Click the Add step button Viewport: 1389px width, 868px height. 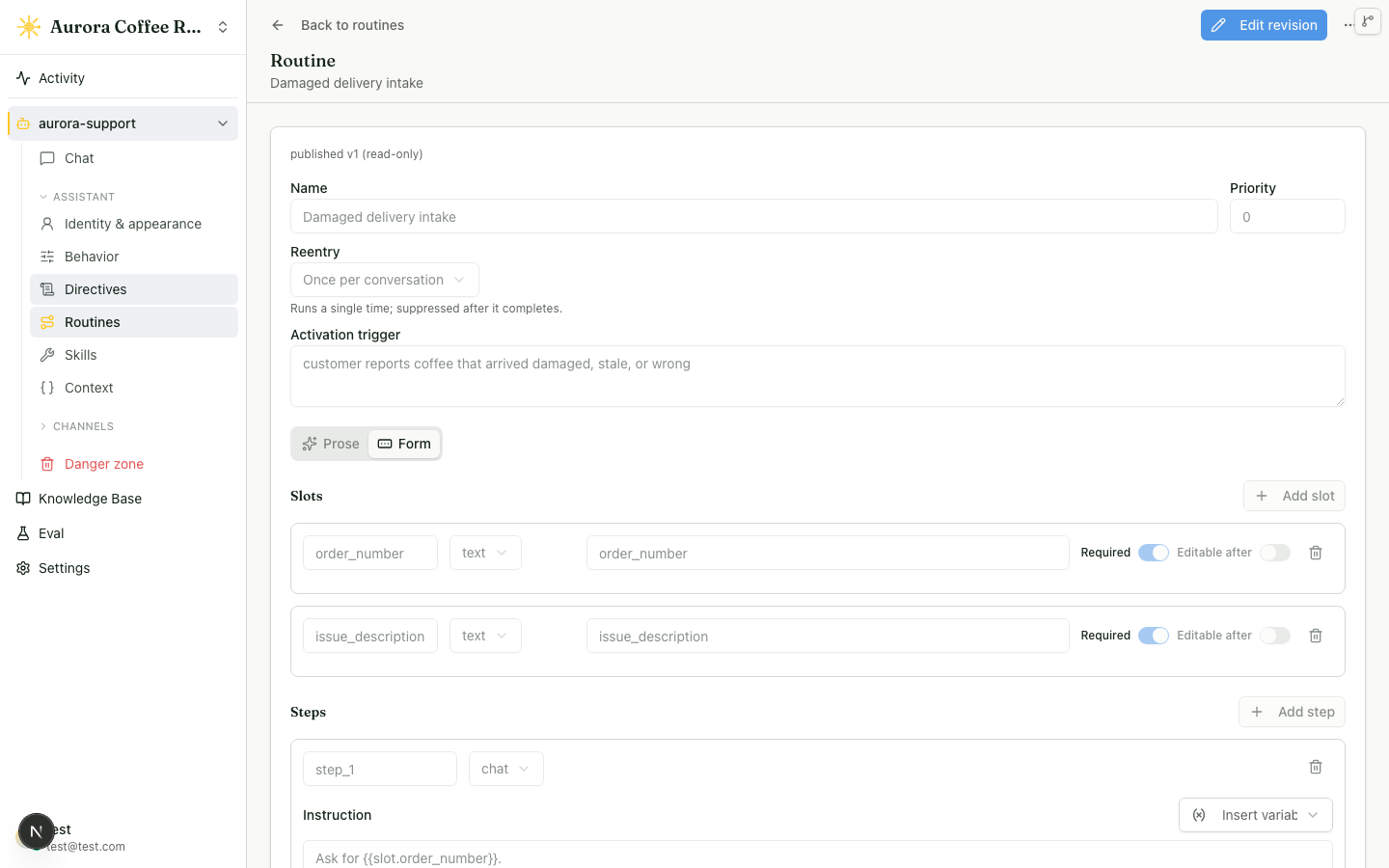[x=1292, y=712]
